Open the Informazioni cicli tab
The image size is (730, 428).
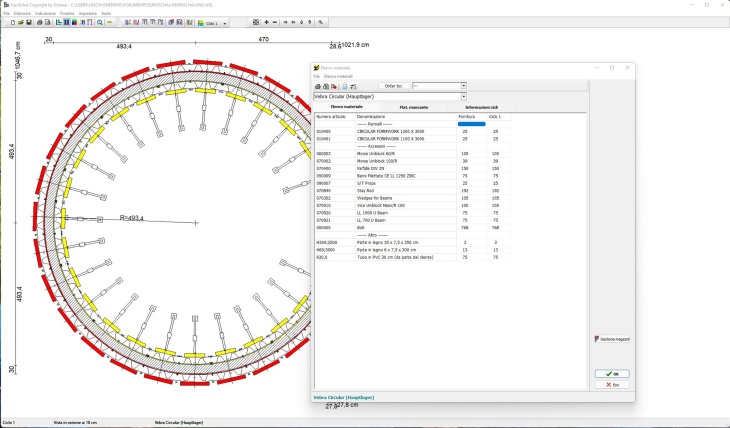481,106
